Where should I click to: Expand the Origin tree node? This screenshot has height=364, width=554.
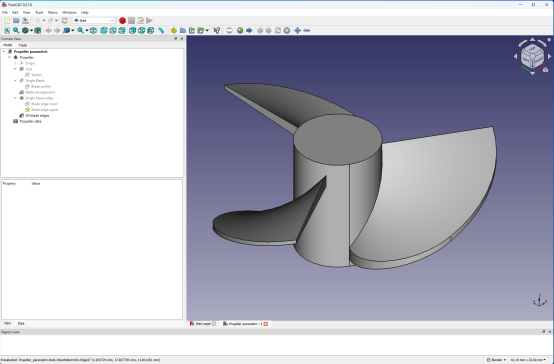point(16,63)
